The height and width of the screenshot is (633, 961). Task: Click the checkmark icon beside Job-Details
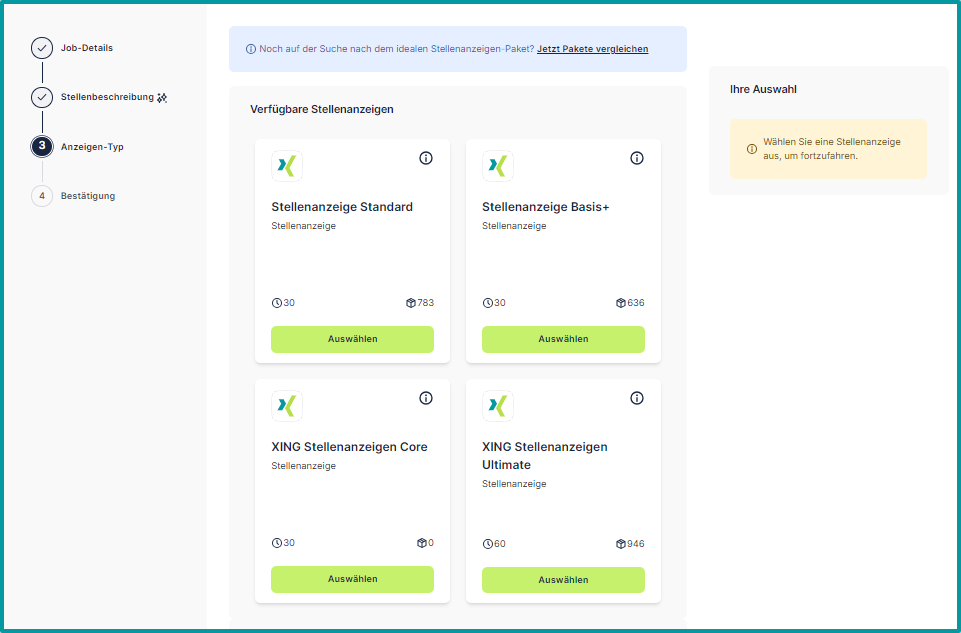click(42, 46)
